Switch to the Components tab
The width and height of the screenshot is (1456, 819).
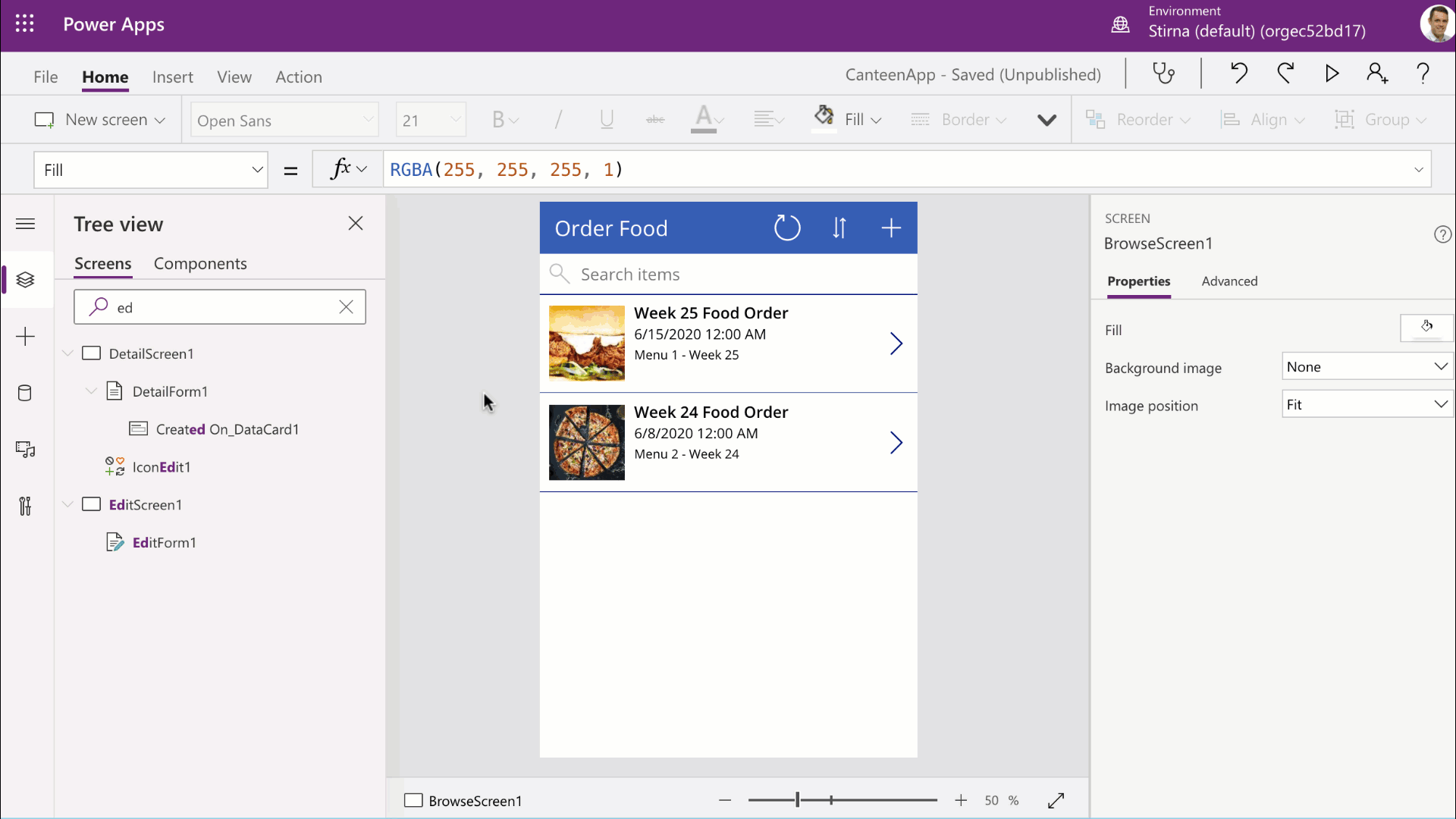[200, 263]
